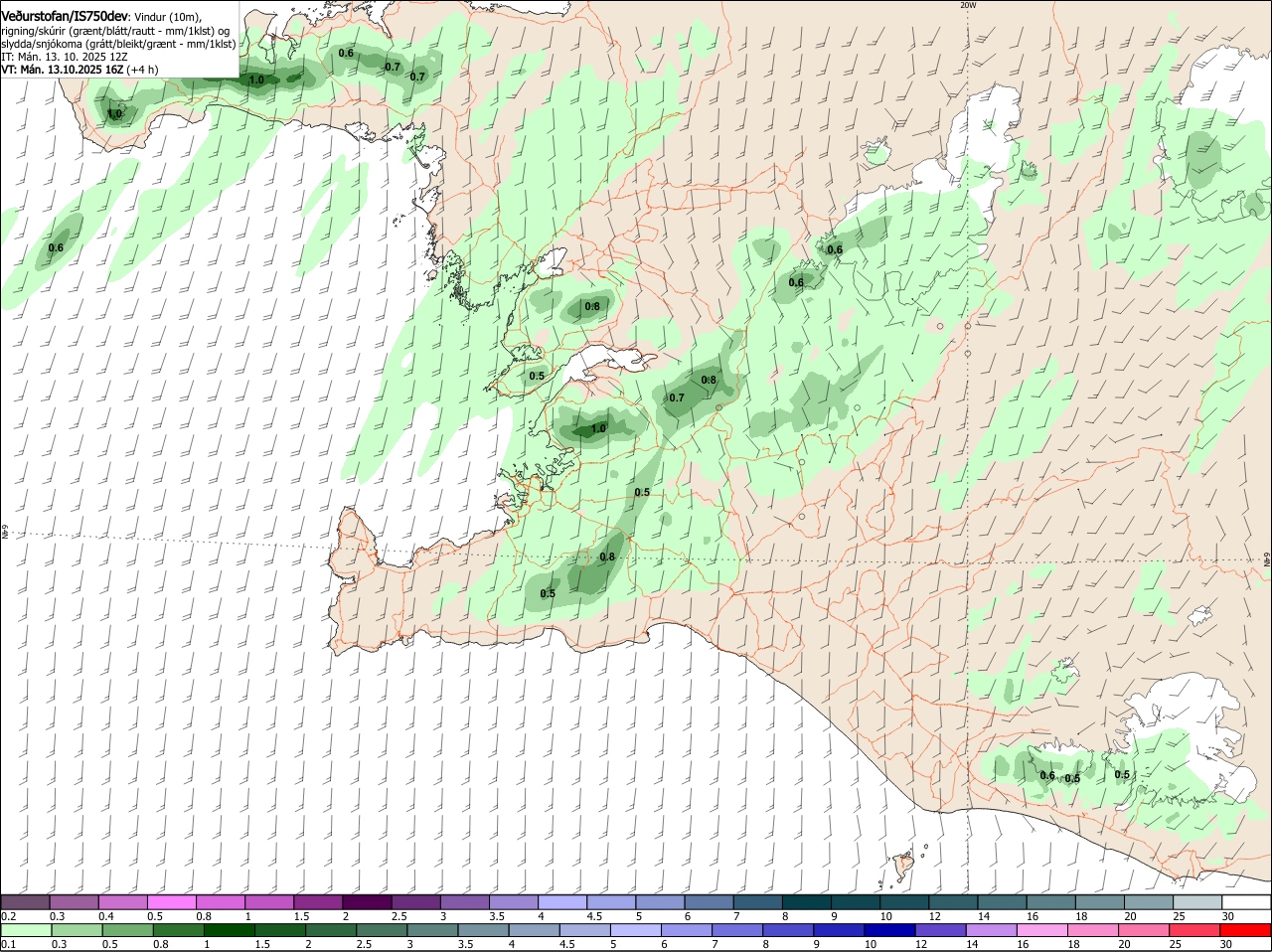Click the upper legend '0.2' label
The image size is (1272, 952).
(8, 916)
